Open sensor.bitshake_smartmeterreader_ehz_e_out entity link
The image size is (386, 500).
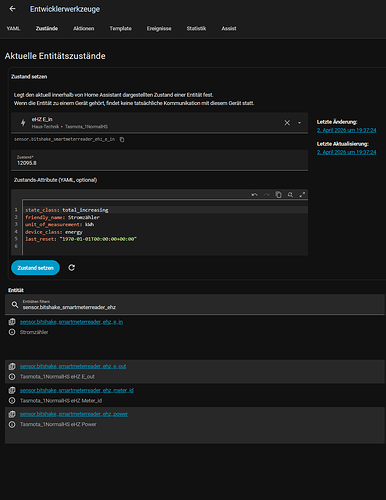coord(73,366)
